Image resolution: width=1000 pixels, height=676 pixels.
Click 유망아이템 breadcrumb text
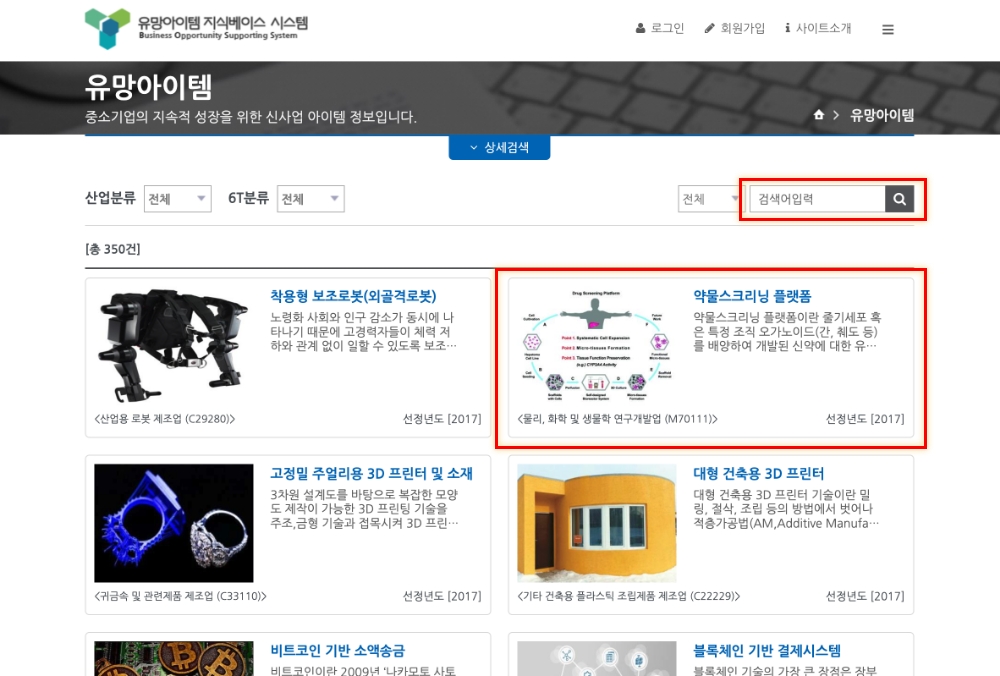tap(882, 115)
